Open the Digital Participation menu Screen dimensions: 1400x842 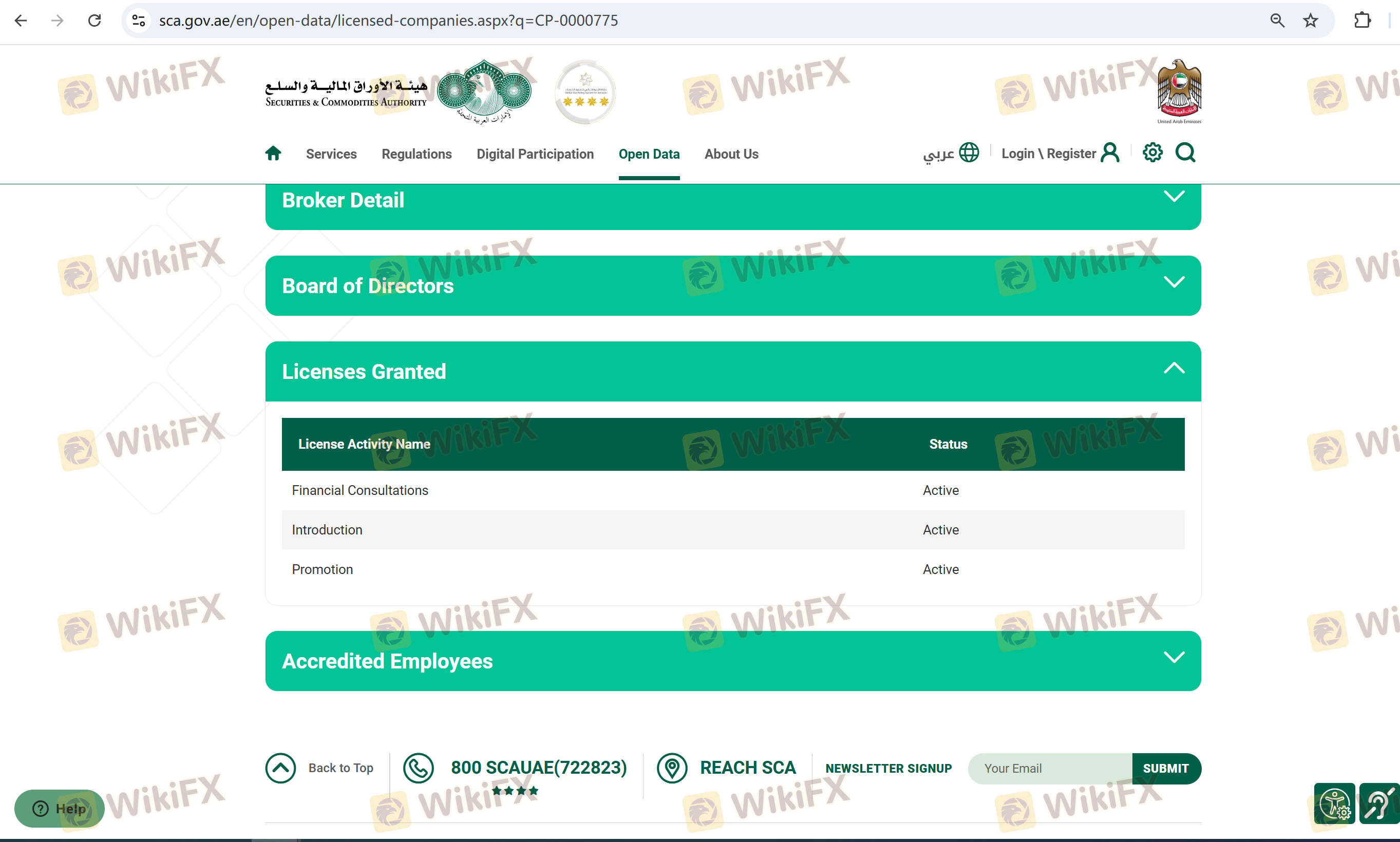[535, 154]
